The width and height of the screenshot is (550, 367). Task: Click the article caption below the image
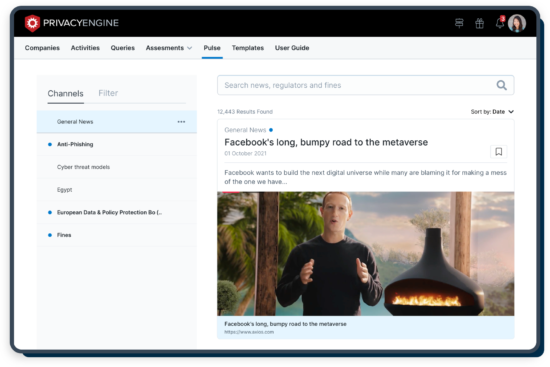[285, 324]
